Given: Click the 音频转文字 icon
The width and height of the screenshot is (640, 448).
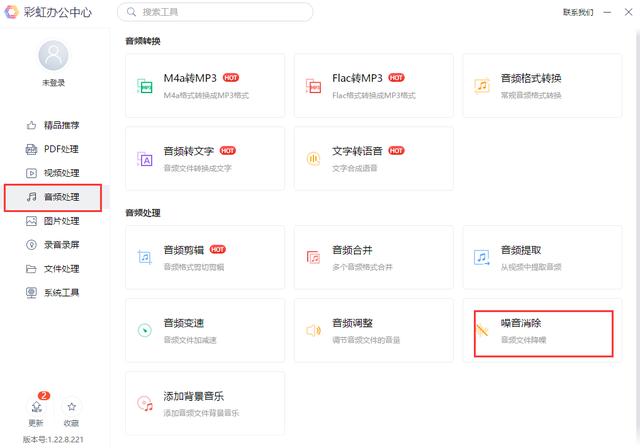Looking at the screenshot, I should 144,159.
